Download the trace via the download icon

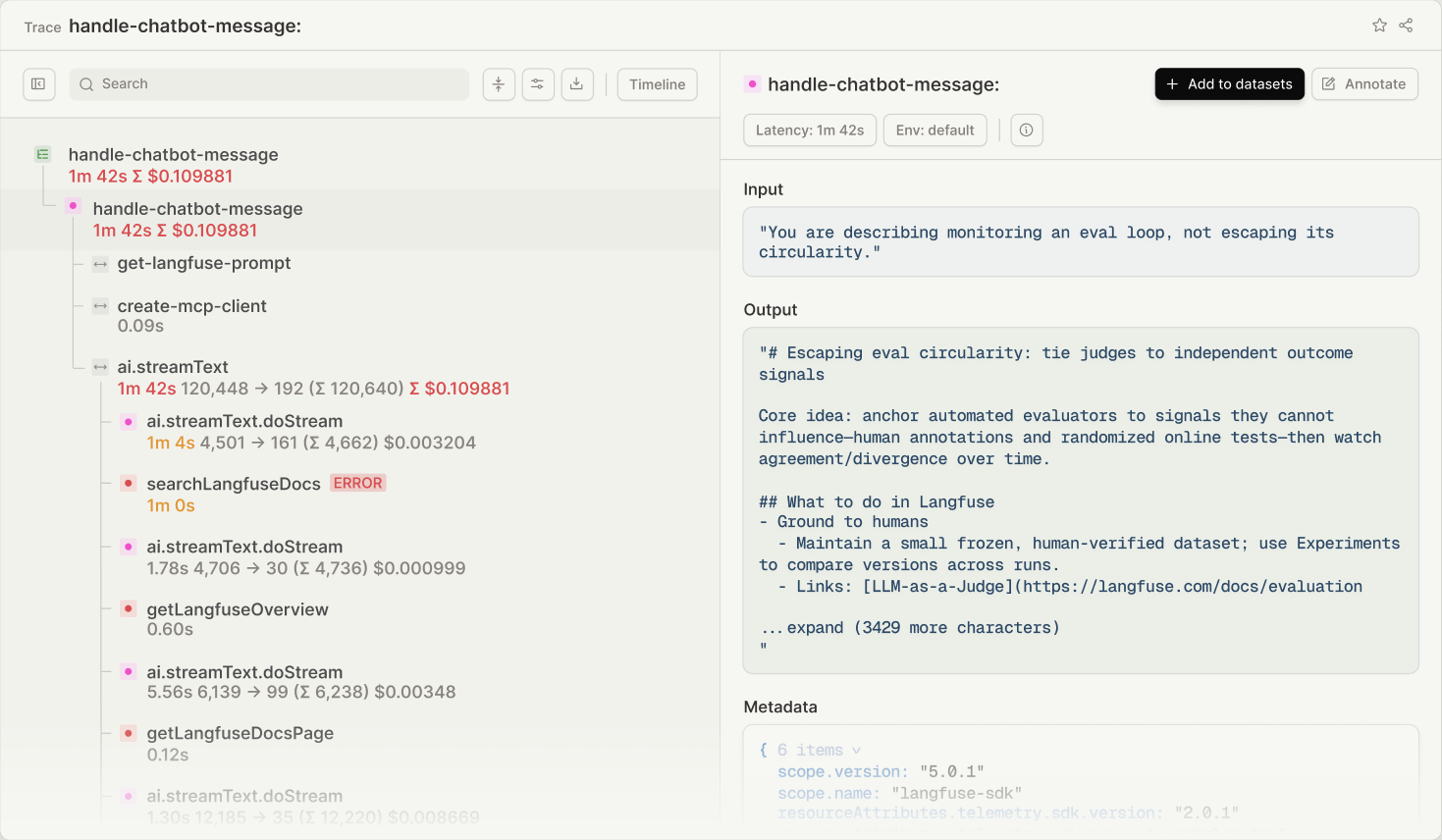click(577, 84)
